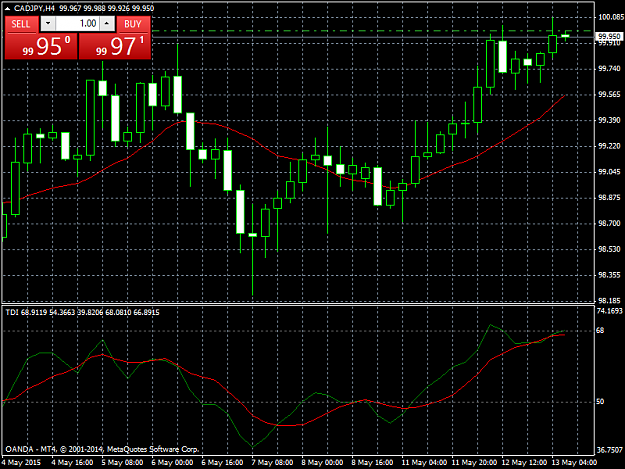Click the 1.00 volume input field

point(78,24)
